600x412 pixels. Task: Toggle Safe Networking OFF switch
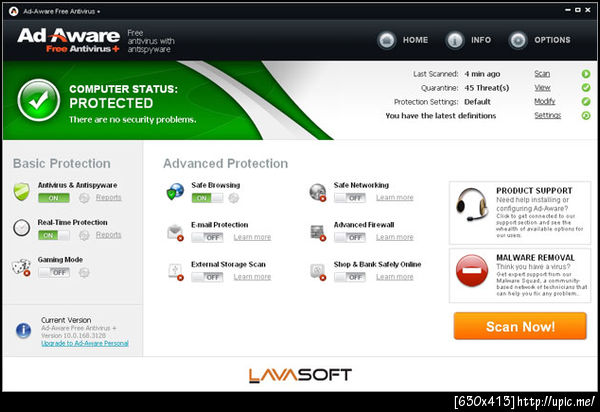350,198
